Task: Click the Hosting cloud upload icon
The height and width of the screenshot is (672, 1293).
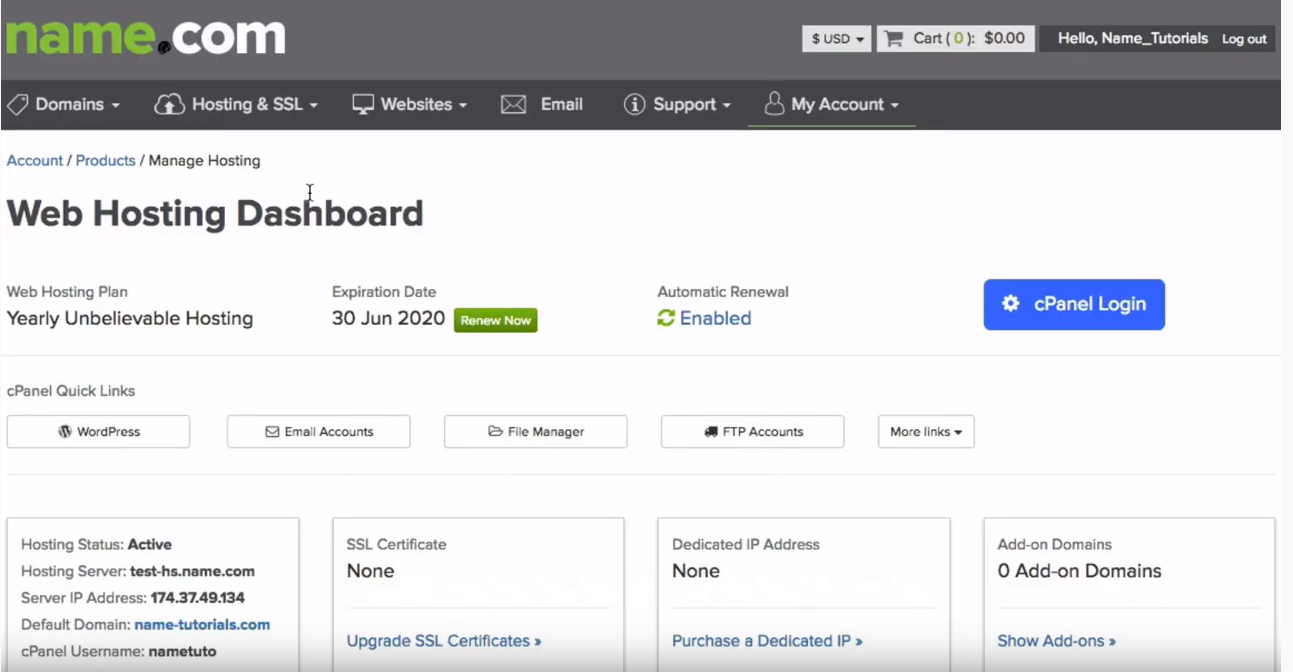Action: [x=169, y=104]
